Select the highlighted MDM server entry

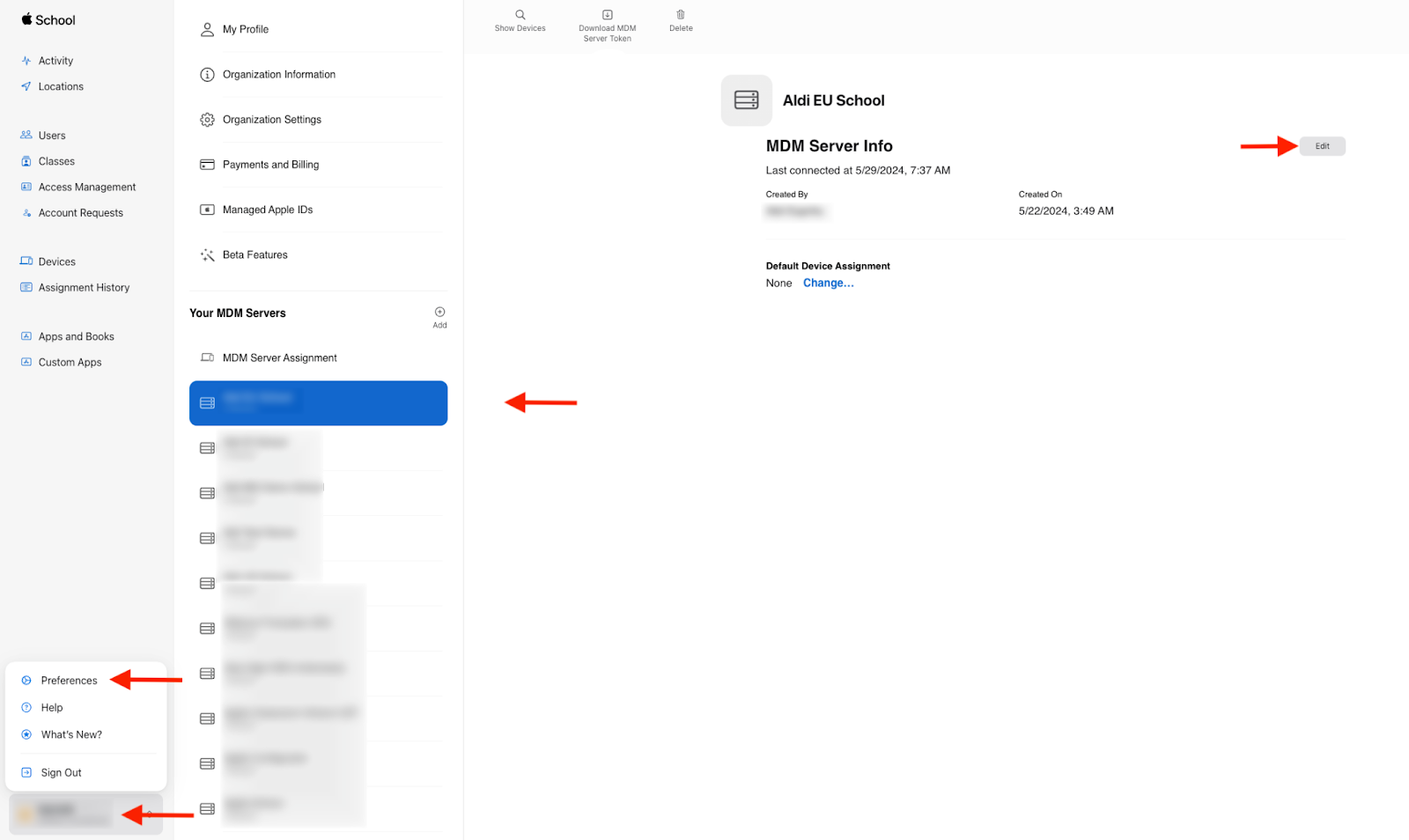point(318,403)
